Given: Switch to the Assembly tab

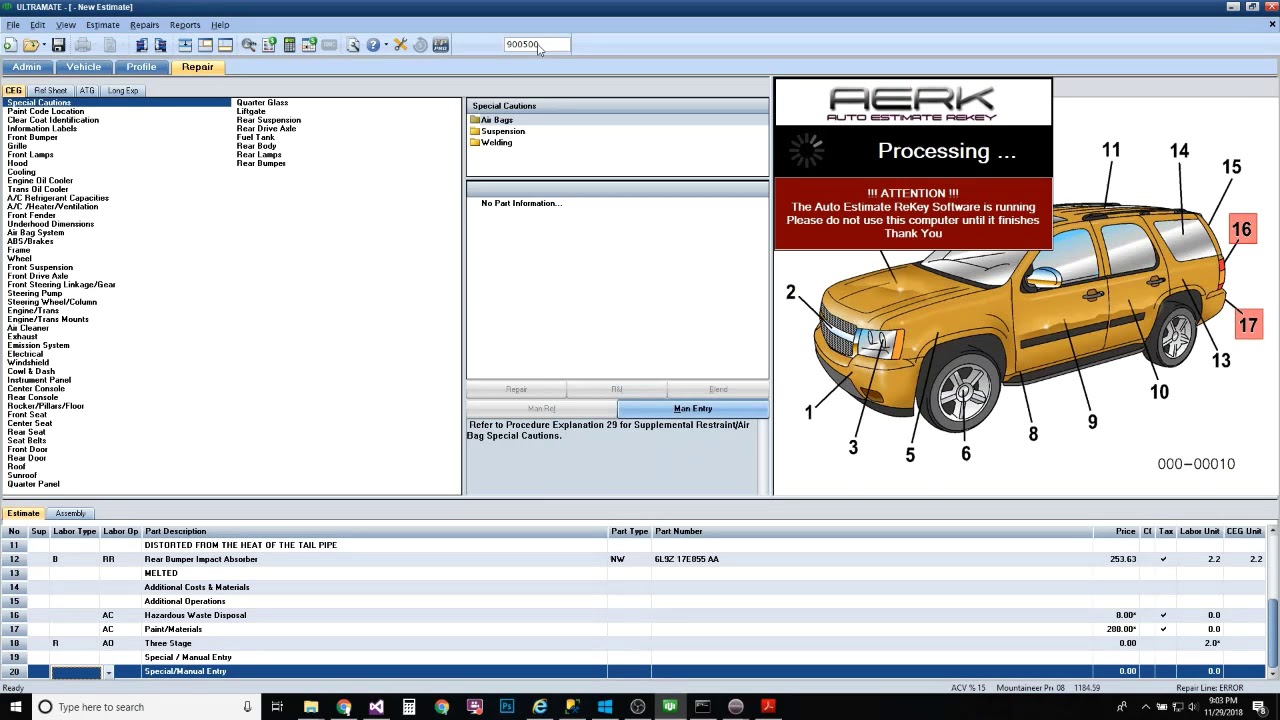Looking at the screenshot, I should 70,514.
